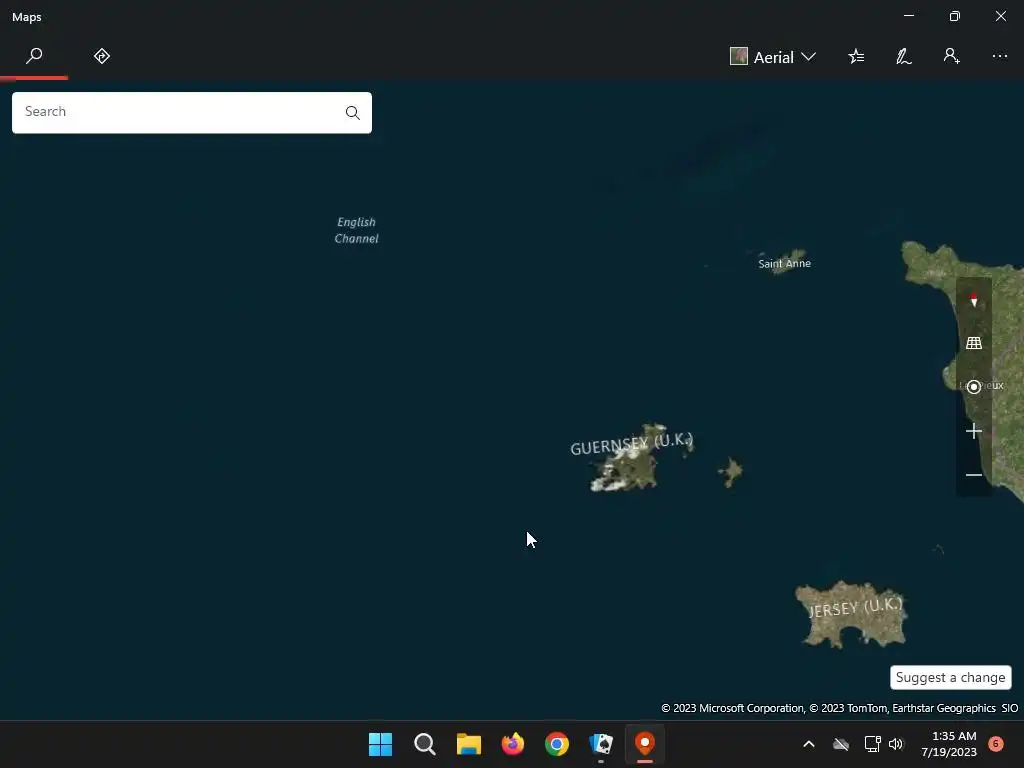This screenshot has height=768, width=1024.
Task: Open taskbar Search magnifier
Action: pos(424,744)
